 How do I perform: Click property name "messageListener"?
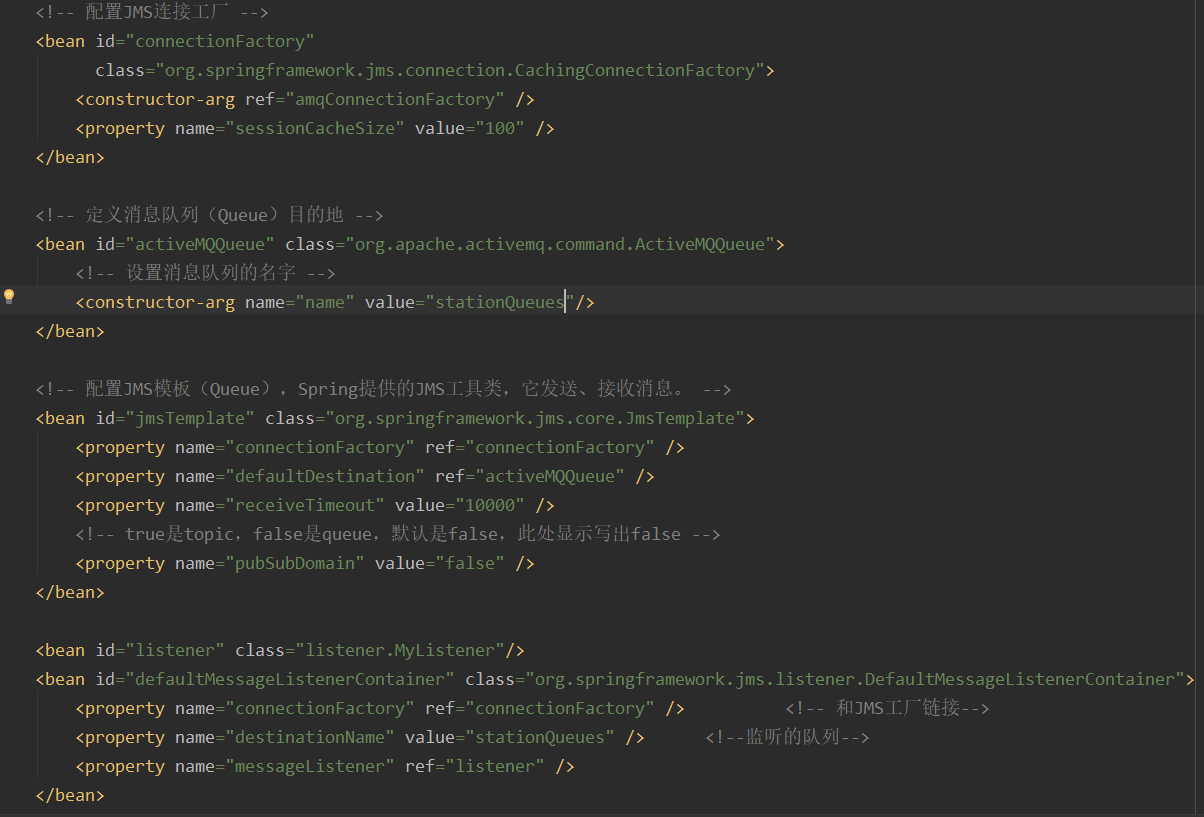pos(310,767)
